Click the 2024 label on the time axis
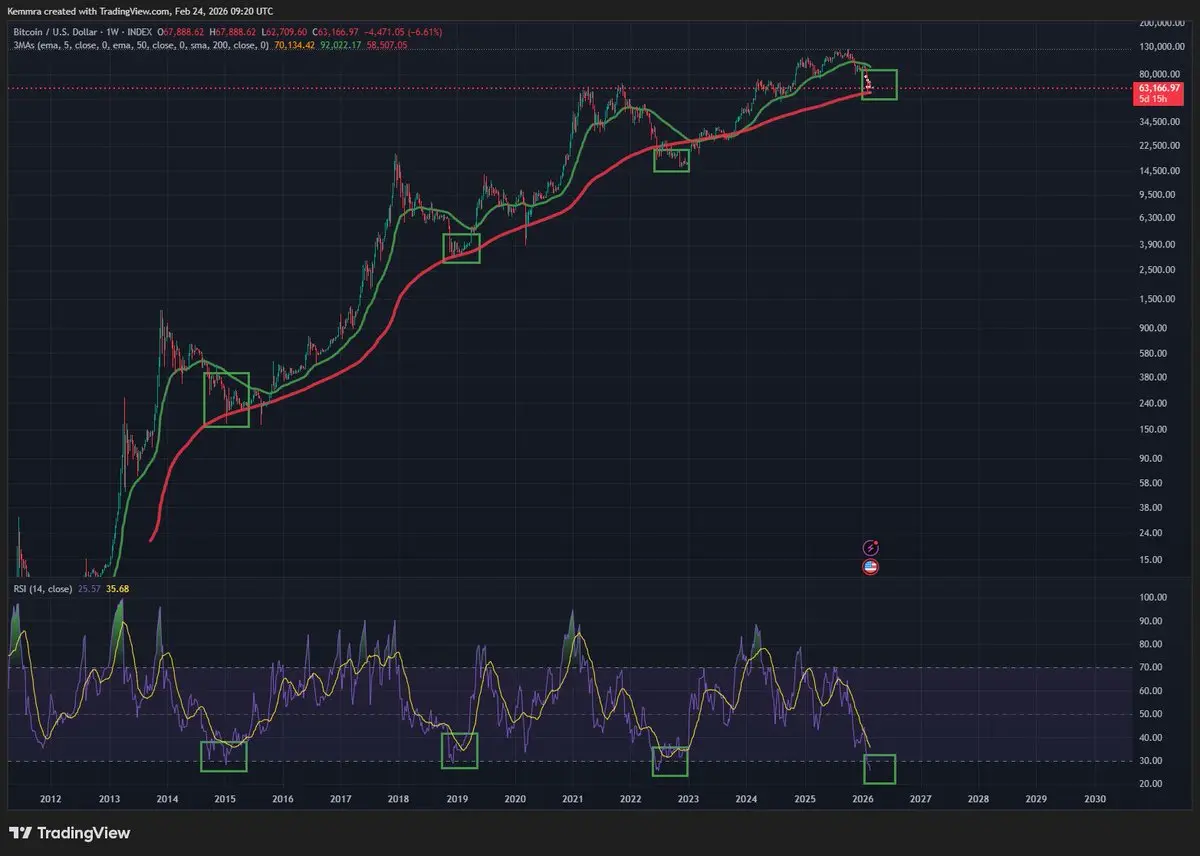Image resolution: width=1200 pixels, height=856 pixels. point(746,799)
